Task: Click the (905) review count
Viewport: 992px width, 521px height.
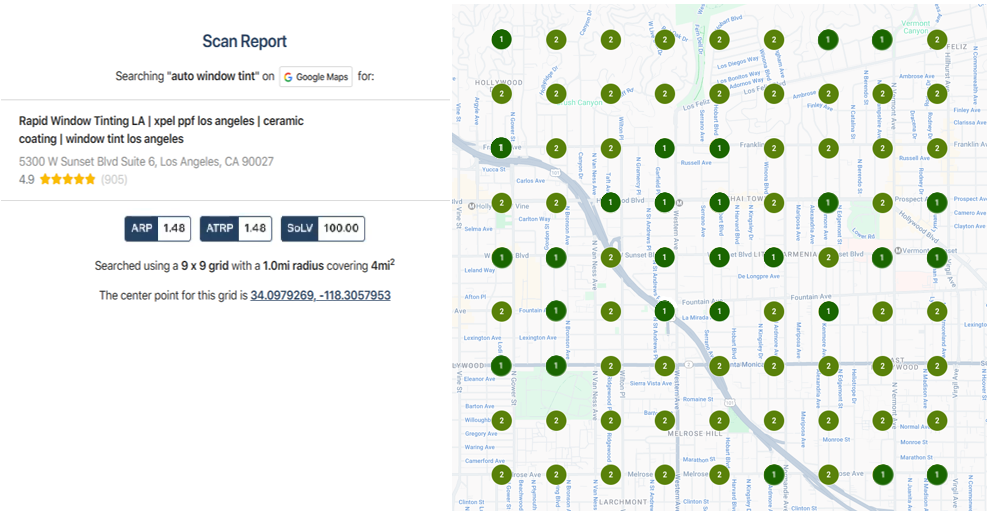Action: click(x=114, y=180)
